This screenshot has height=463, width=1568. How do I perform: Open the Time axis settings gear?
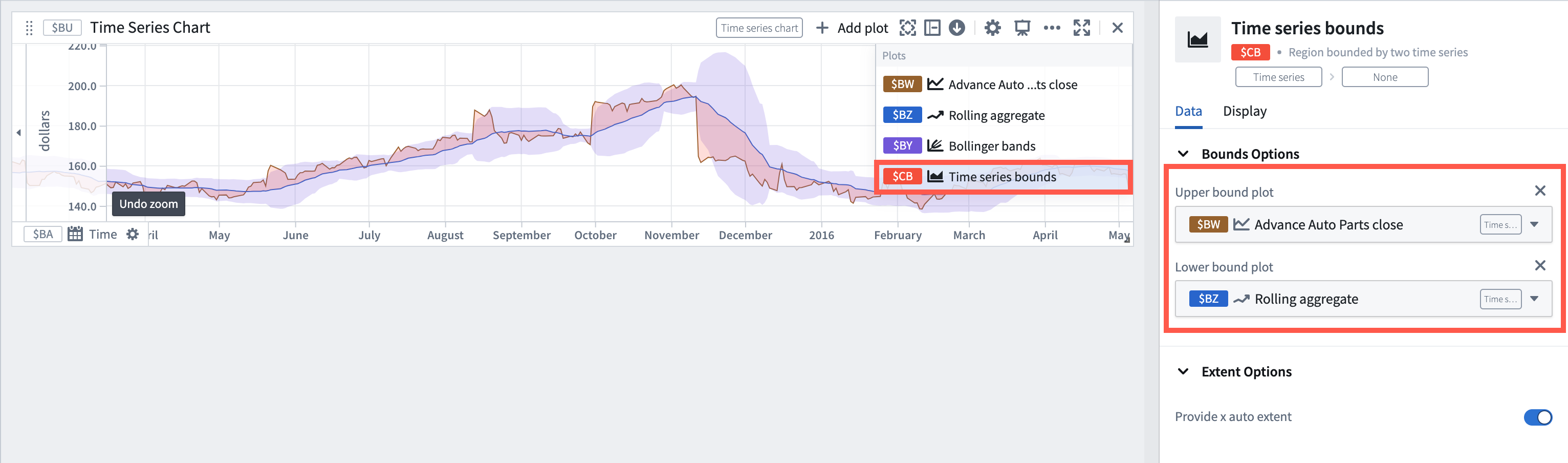pyautogui.click(x=133, y=235)
